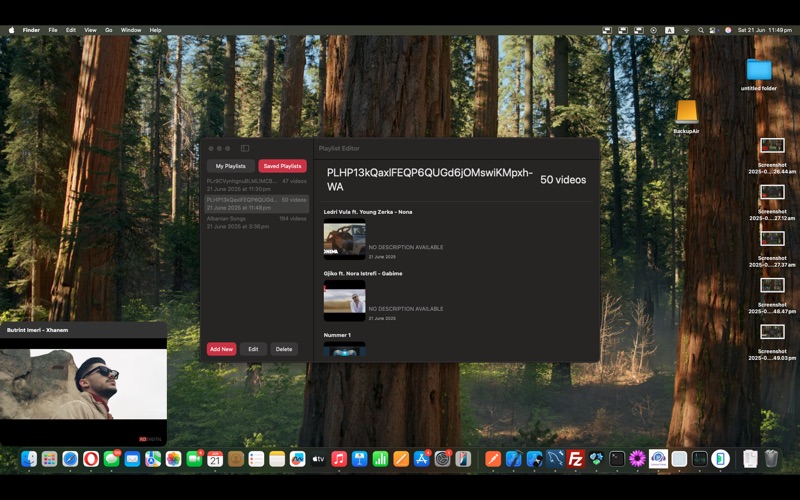
Task: Open the Window menu
Action: (131, 30)
